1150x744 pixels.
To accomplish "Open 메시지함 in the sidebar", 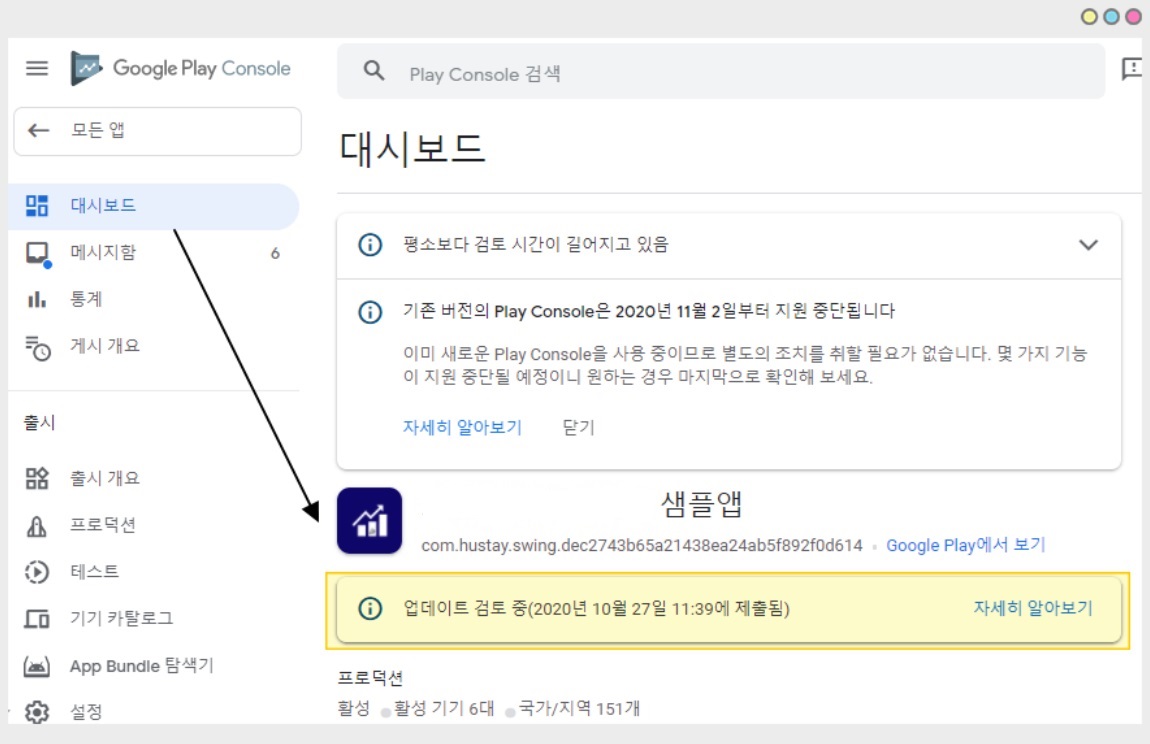I will tap(154, 253).
